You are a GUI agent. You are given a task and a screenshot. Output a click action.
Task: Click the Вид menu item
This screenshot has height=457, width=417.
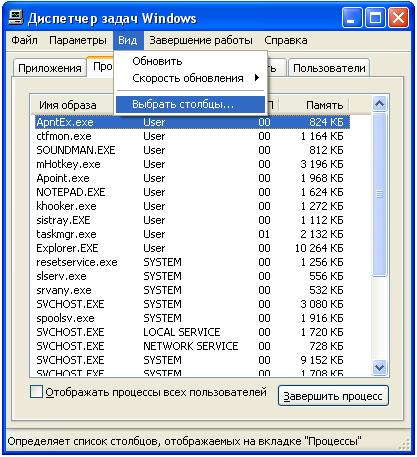128,41
